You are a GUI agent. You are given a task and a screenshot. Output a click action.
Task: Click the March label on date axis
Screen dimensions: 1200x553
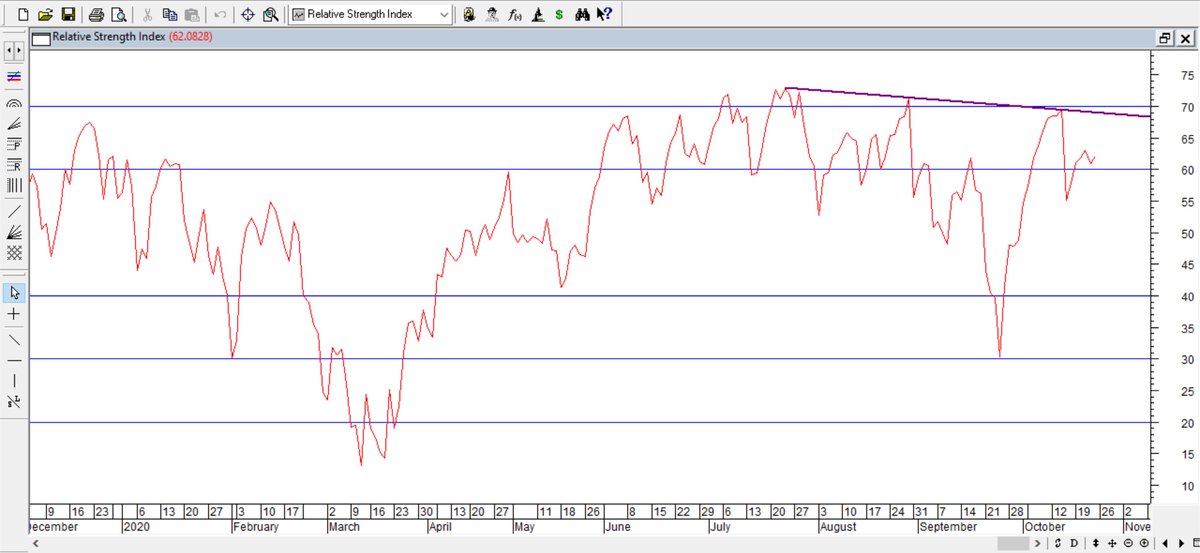point(345,527)
